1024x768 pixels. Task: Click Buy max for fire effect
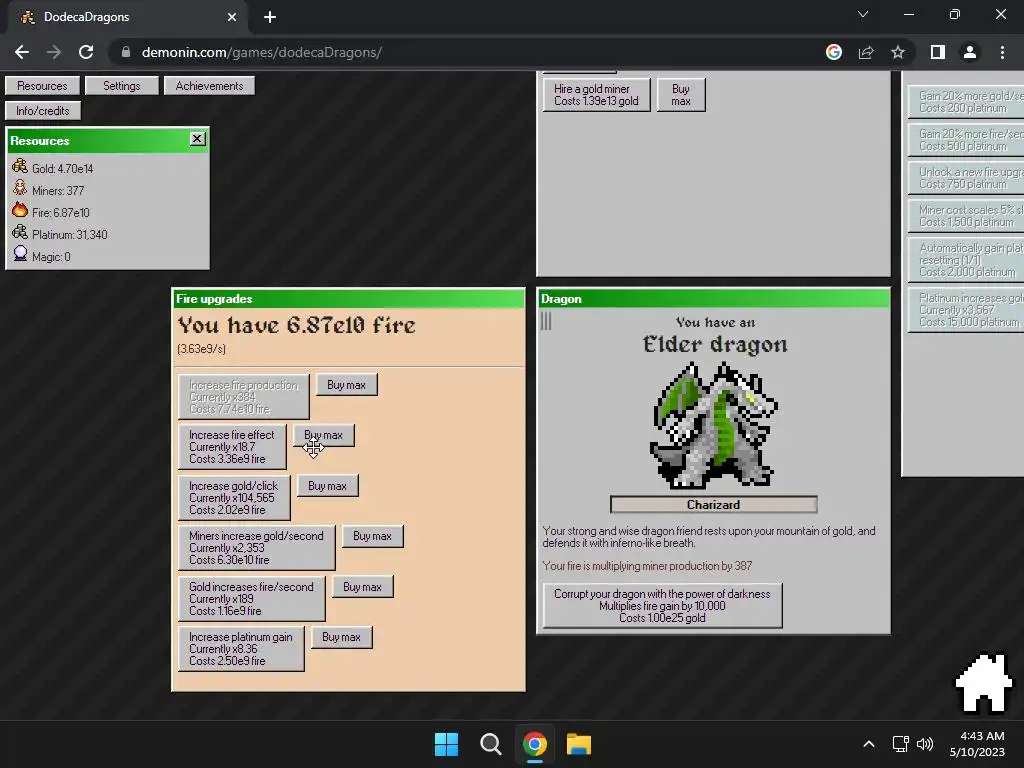[323, 435]
